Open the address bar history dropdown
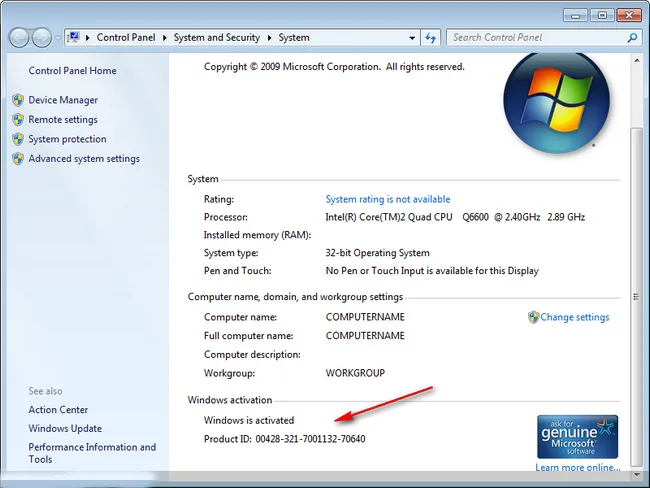 coord(412,38)
